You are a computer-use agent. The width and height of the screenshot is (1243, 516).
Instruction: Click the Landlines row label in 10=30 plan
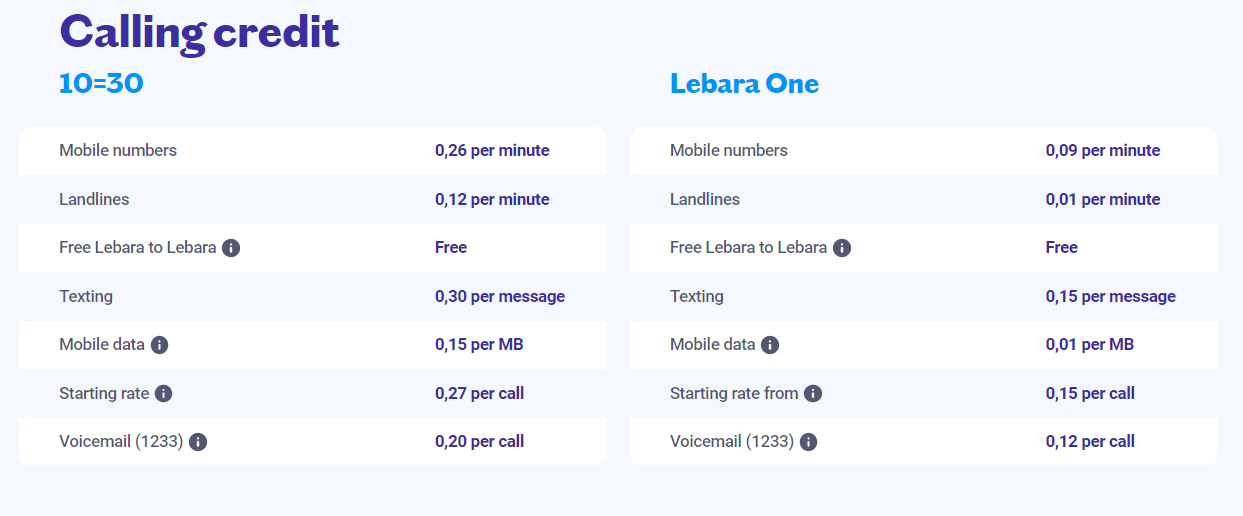(94, 199)
